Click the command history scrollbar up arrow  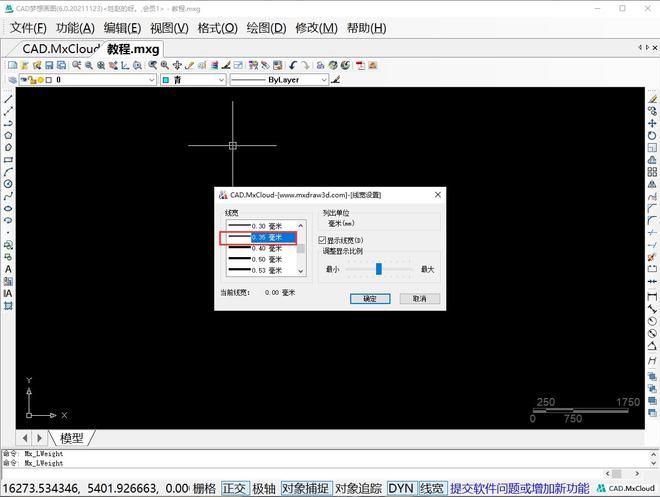click(x=654, y=454)
